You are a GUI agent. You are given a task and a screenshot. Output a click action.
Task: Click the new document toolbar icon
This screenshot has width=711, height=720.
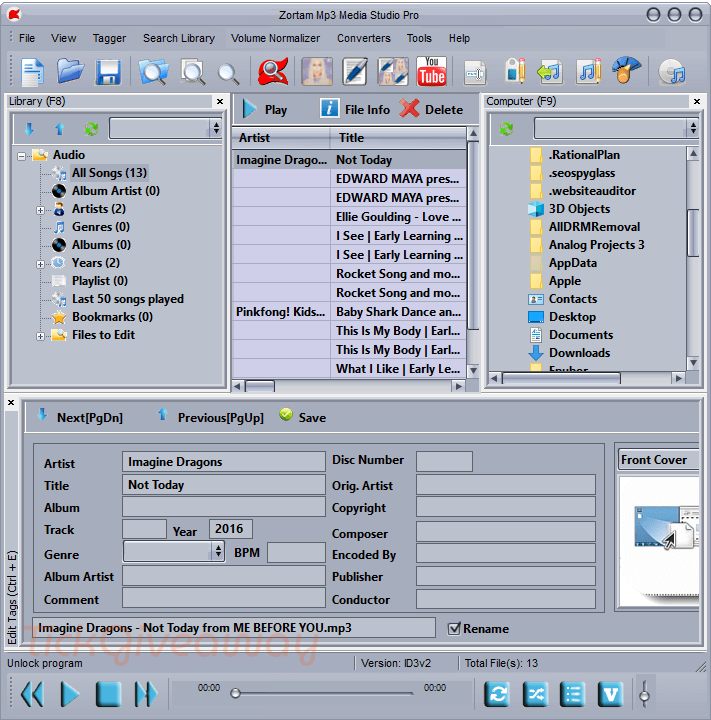[x=32, y=72]
